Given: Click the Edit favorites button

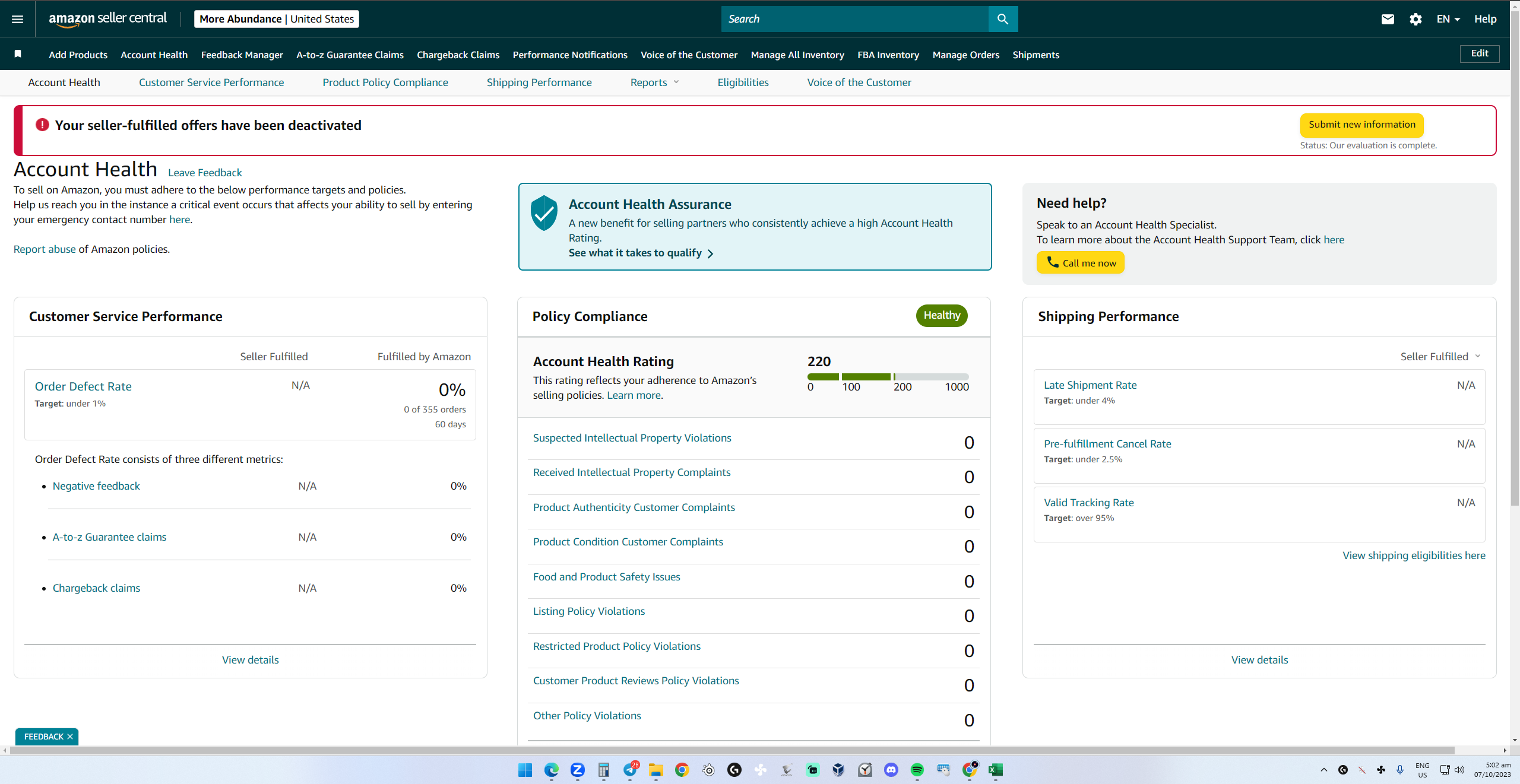Looking at the screenshot, I should (x=1480, y=53).
